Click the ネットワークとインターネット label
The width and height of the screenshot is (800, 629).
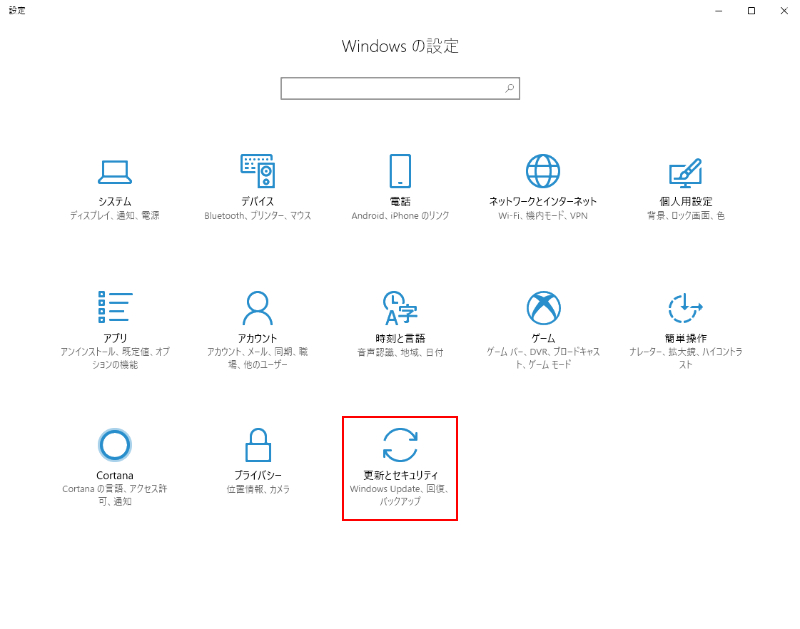[x=543, y=202]
